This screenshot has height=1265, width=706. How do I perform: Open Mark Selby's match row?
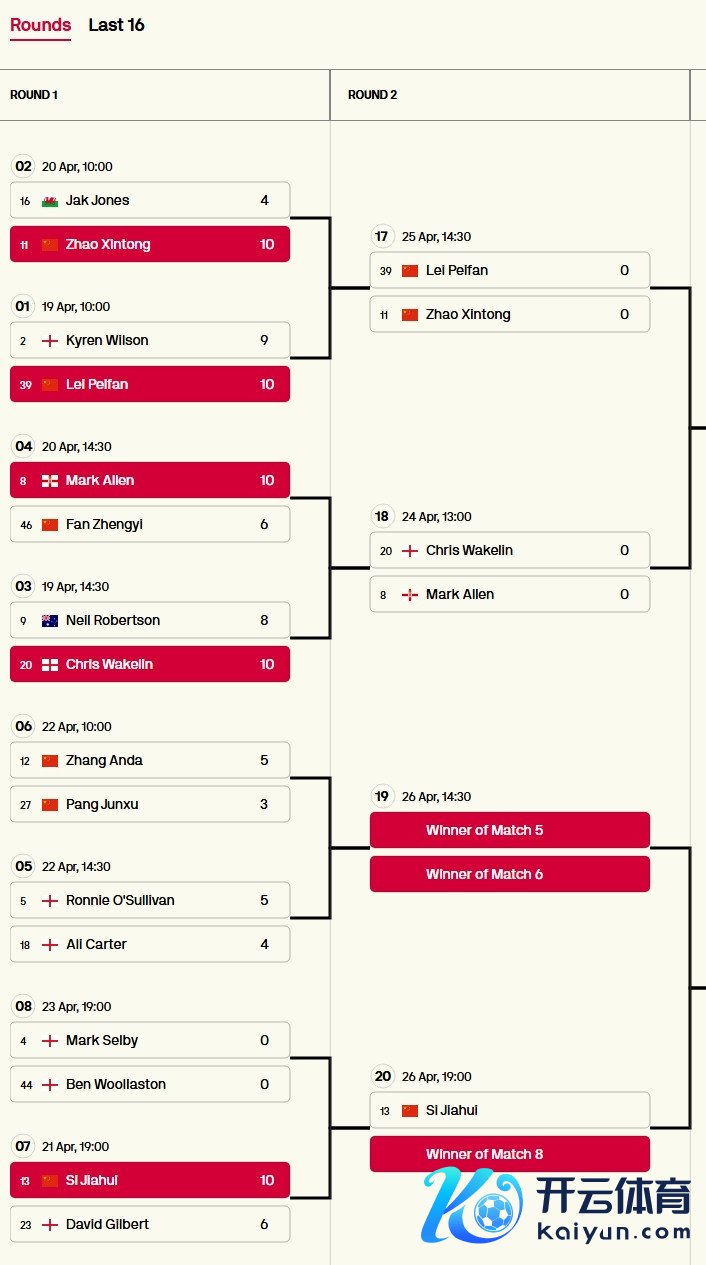click(150, 1040)
